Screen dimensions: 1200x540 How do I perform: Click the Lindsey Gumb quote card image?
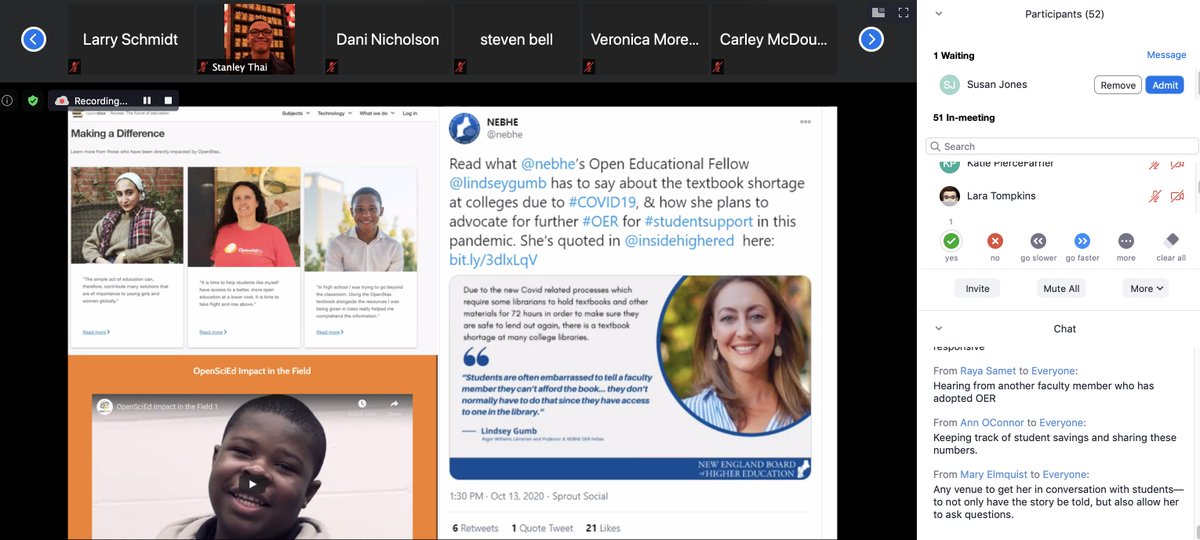pos(630,377)
